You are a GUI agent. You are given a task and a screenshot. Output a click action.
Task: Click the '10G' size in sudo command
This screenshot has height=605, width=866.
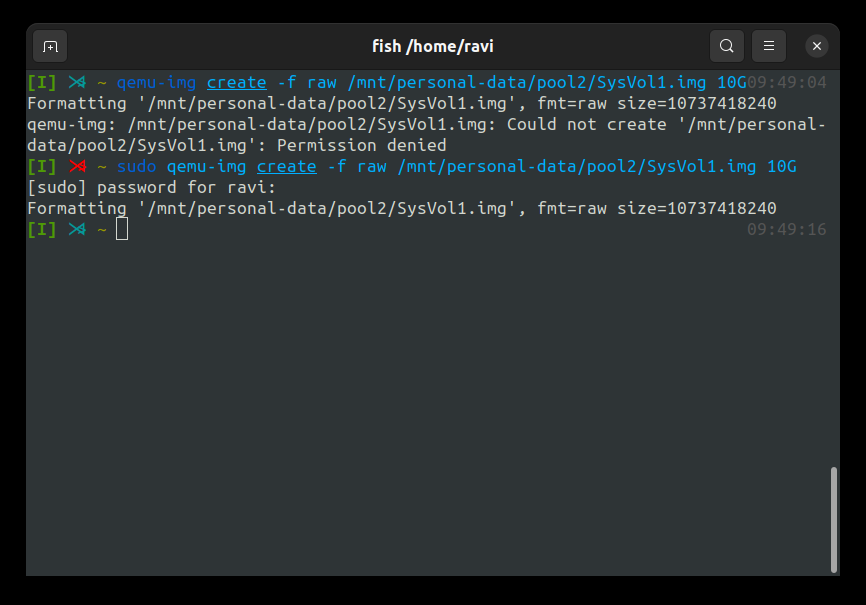[x=781, y=166]
